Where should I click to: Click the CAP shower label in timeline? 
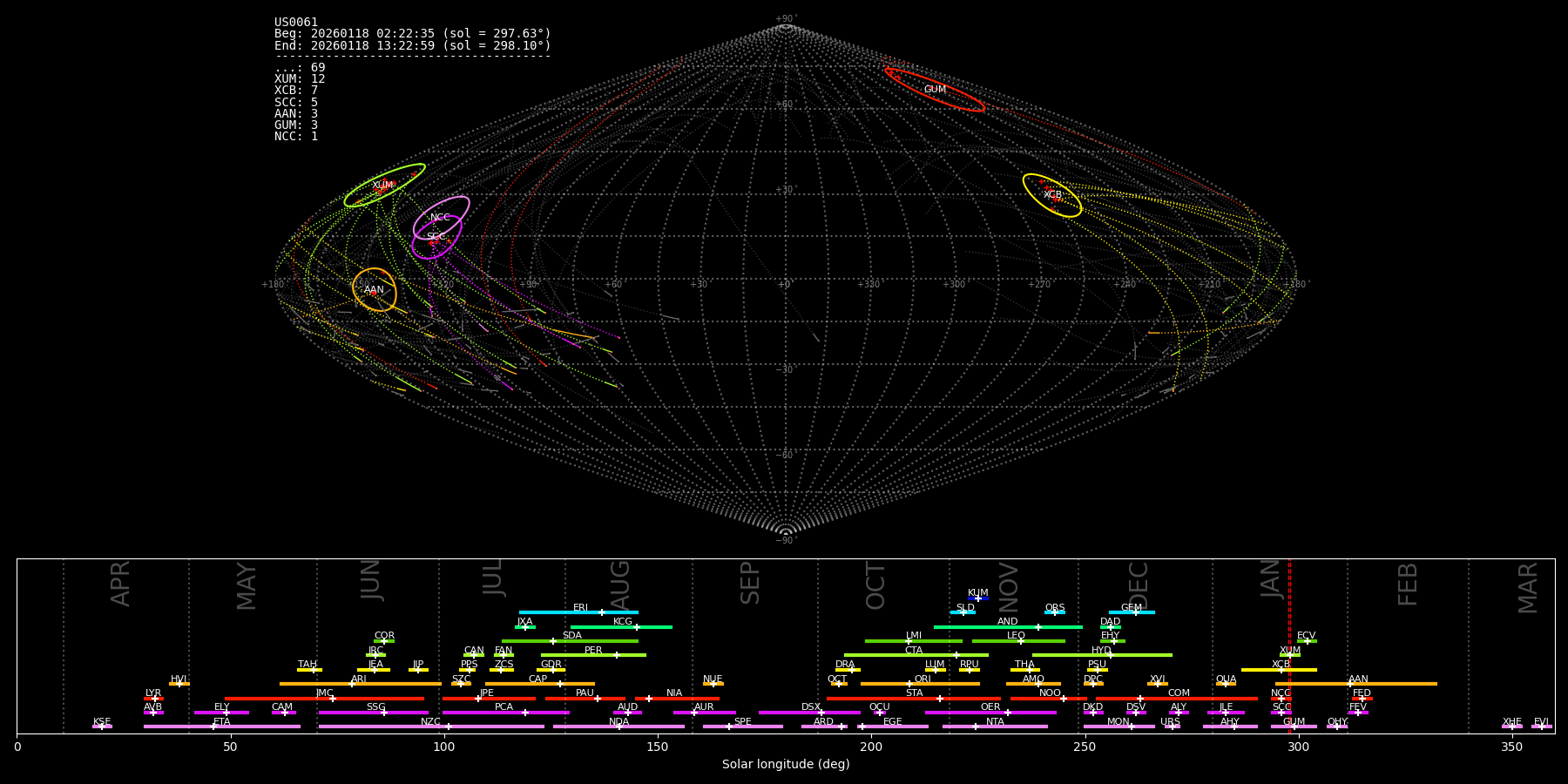[x=538, y=679]
